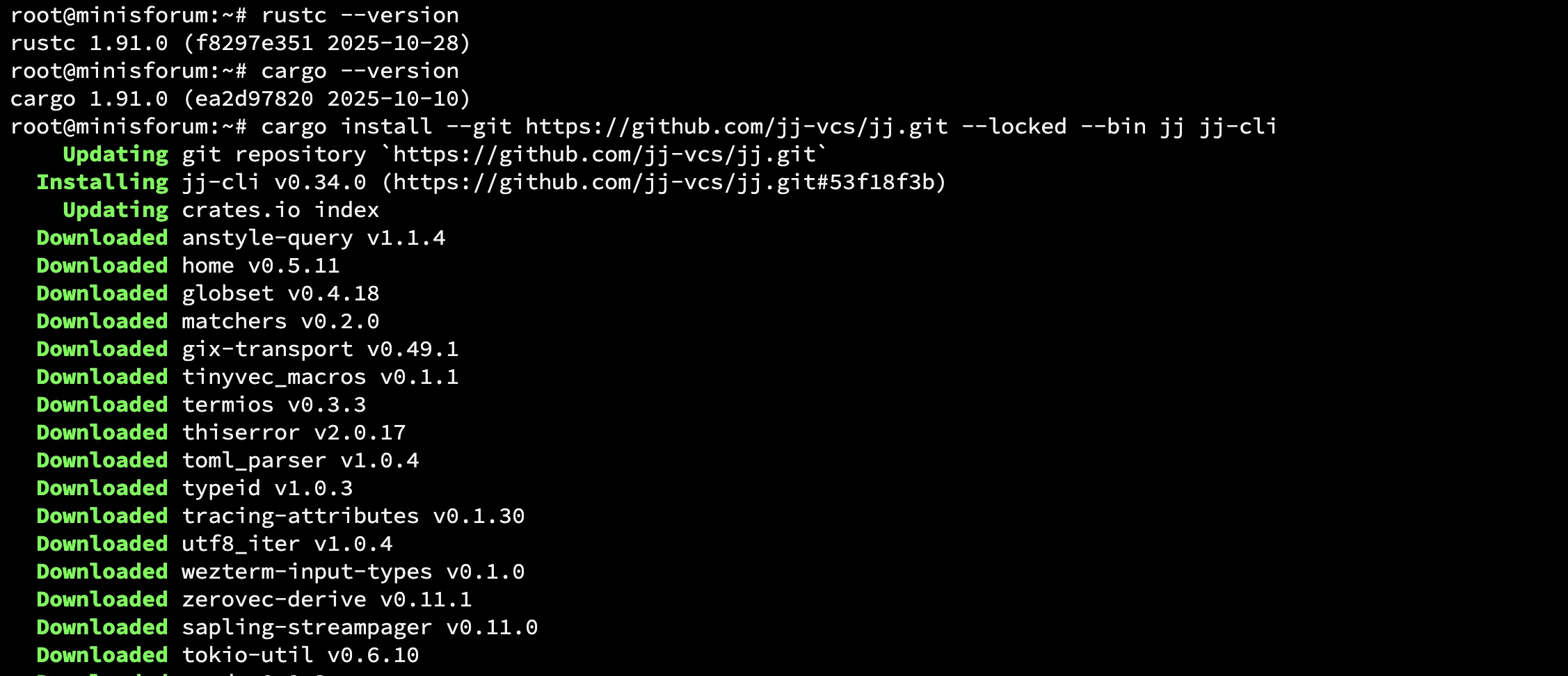The height and width of the screenshot is (676, 1568).
Task: Click the rustc 1.91.0 version output
Action: pyautogui.click(x=240, y=43)
